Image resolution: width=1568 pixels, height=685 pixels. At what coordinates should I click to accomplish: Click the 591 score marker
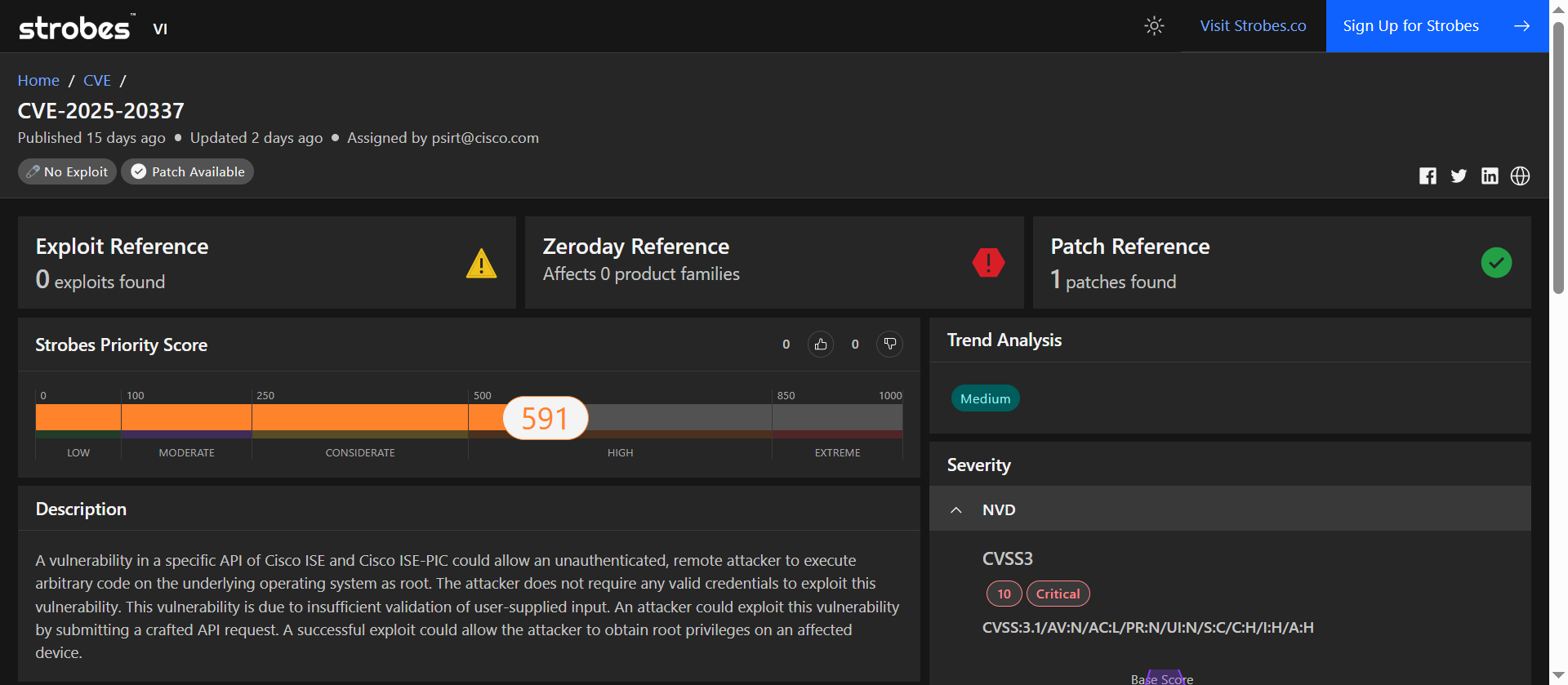[x=545, y=418]
